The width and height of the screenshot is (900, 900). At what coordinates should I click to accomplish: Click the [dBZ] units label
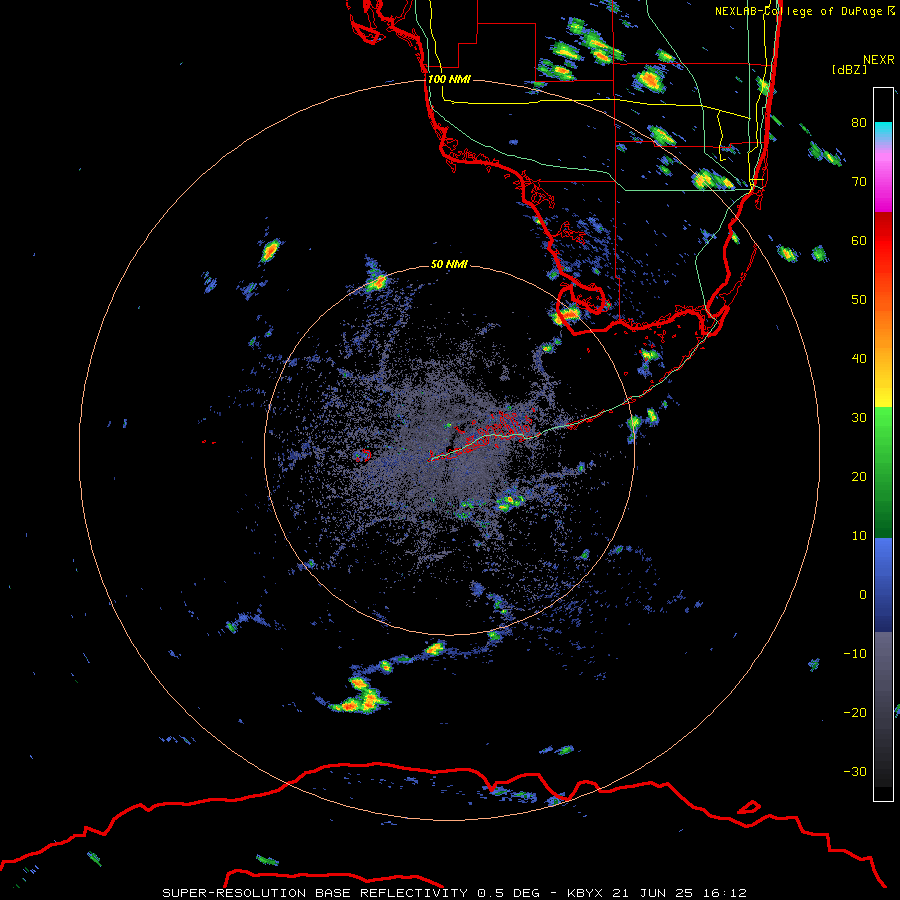pyautogui.click(x=849, y=69)
